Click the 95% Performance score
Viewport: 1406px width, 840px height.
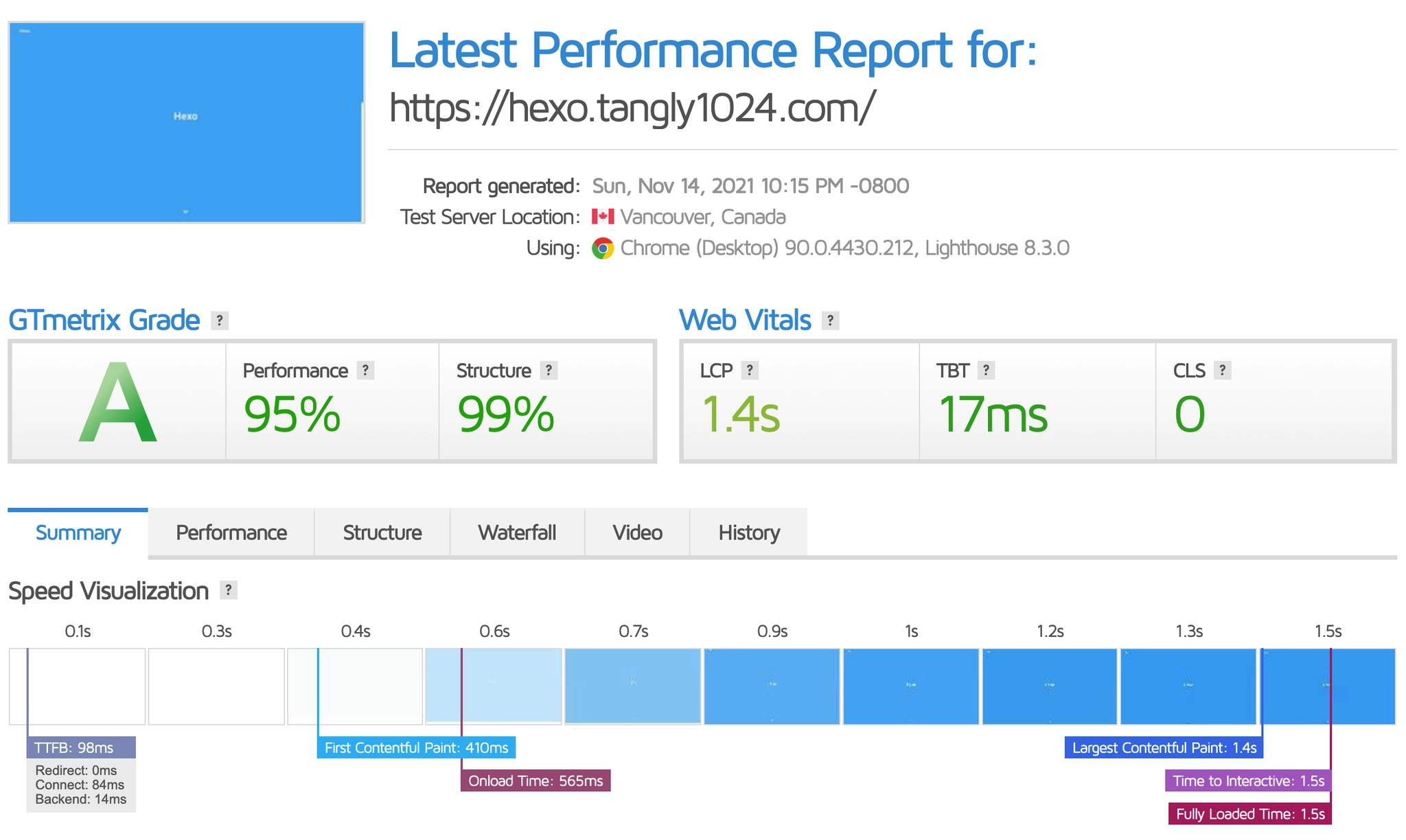(x=292, y=415)
